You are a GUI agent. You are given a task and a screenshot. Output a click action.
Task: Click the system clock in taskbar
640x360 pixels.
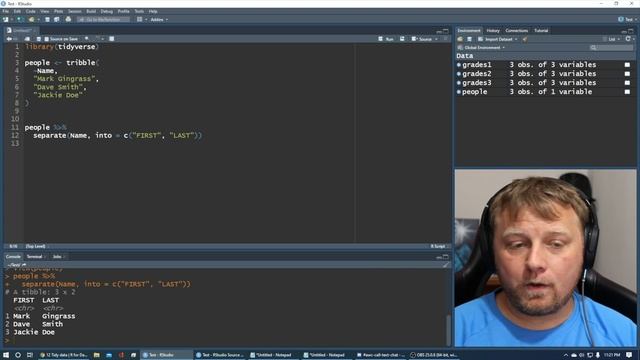[x=612, y=355]
